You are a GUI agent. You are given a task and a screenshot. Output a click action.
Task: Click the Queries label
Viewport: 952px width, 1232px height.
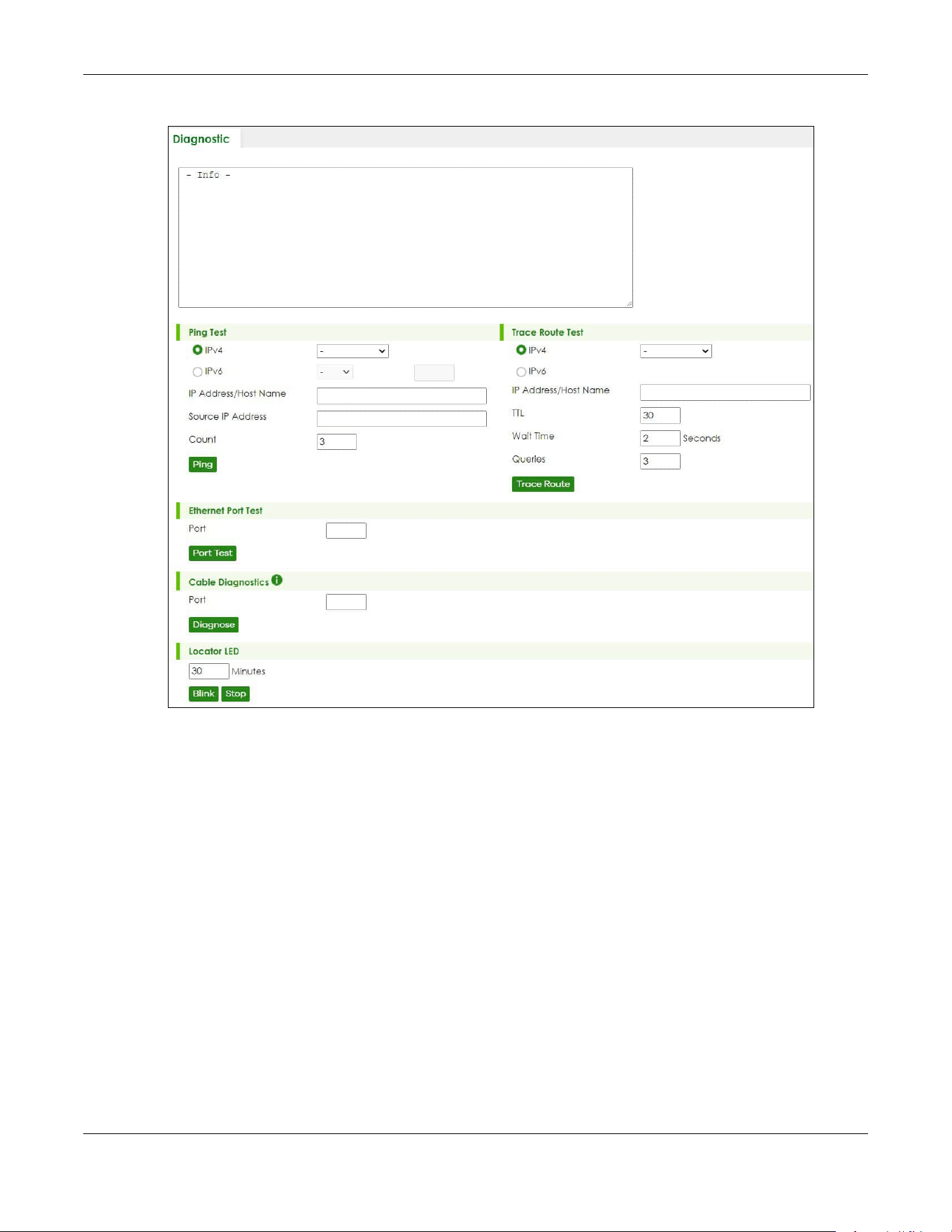tap(529, 459)
